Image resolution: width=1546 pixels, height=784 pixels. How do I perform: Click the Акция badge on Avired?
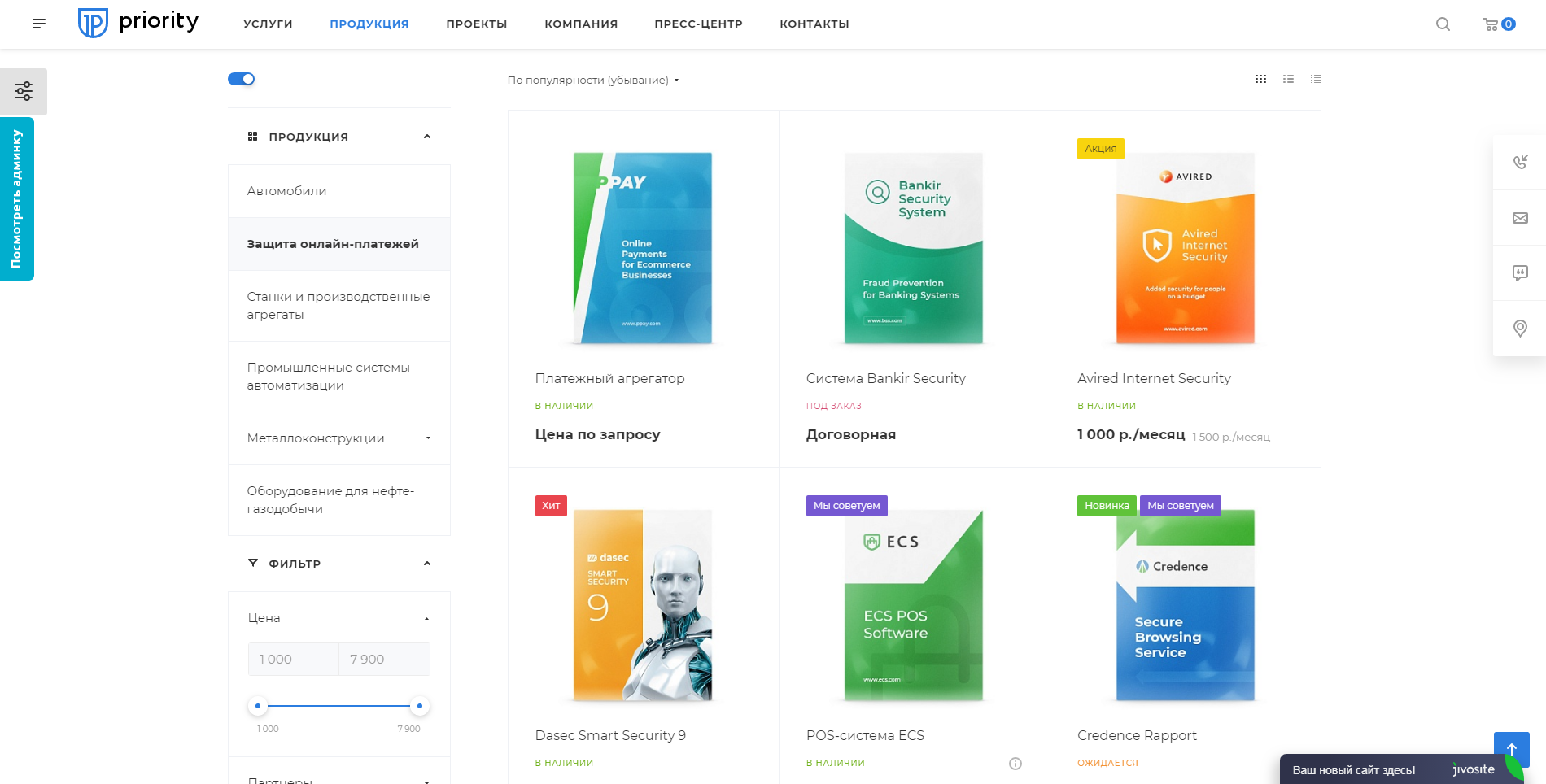1100,149
